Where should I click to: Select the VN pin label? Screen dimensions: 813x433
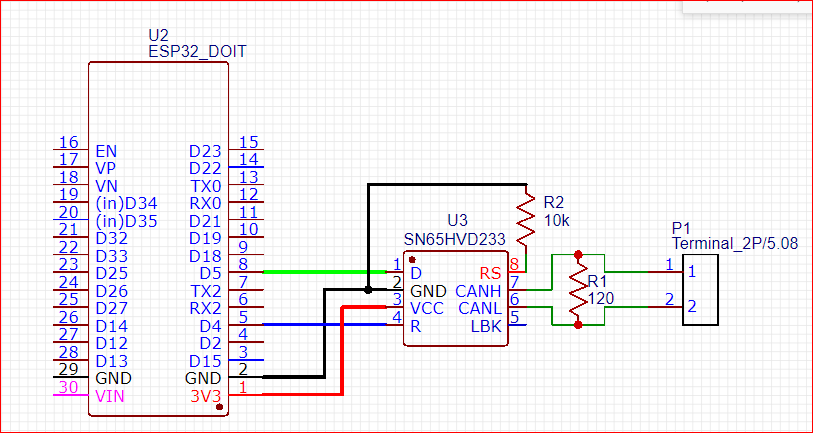tap(106, 186)
